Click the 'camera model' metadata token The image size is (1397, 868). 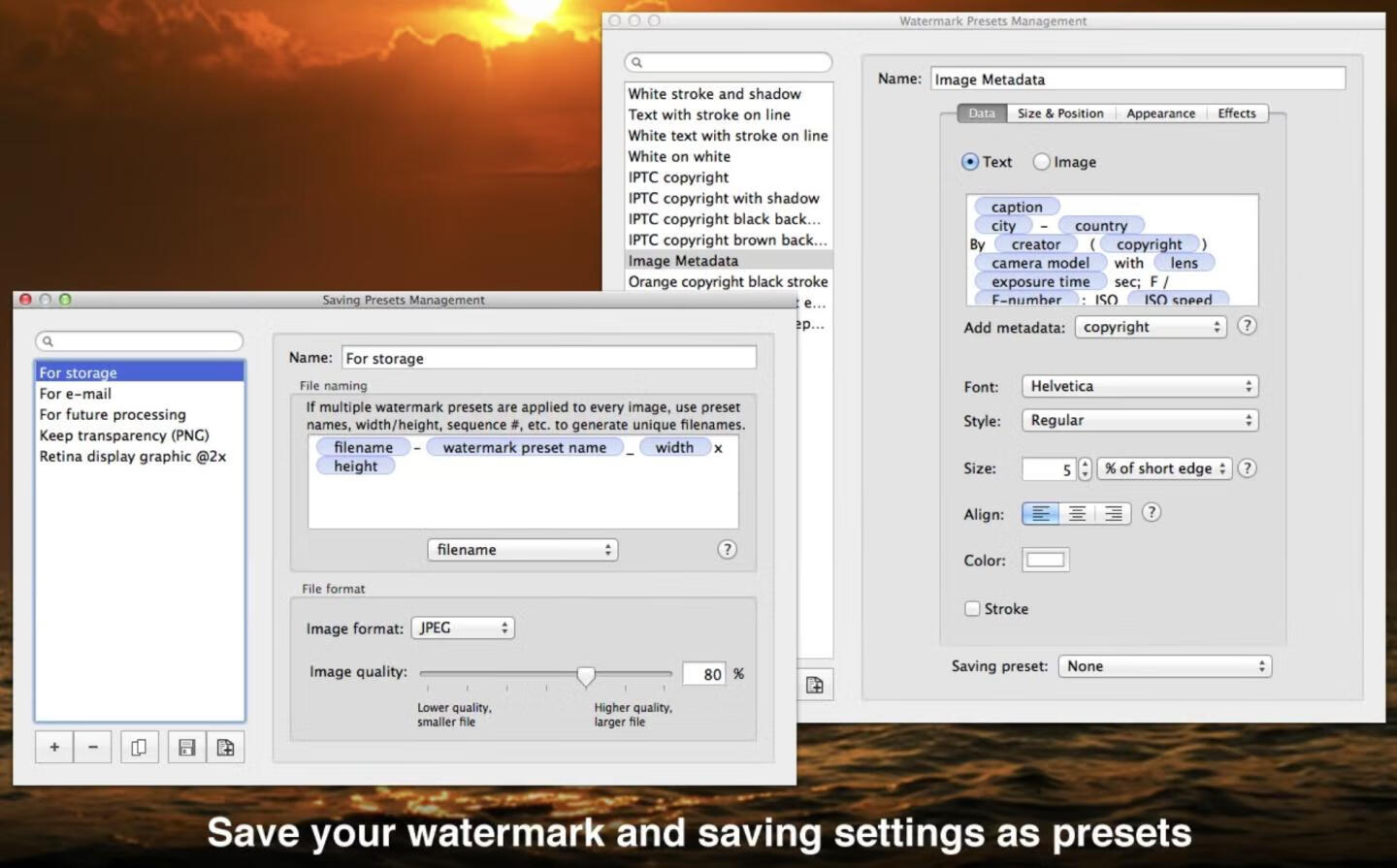click(x=1041, y=263)
